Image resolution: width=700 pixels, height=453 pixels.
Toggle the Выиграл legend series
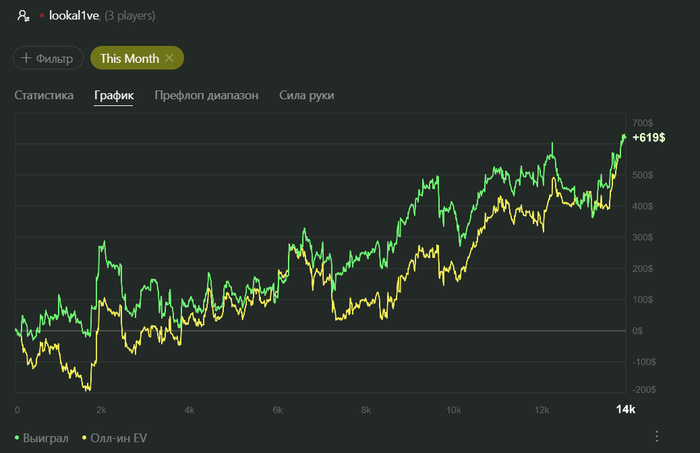coord(42,438)
